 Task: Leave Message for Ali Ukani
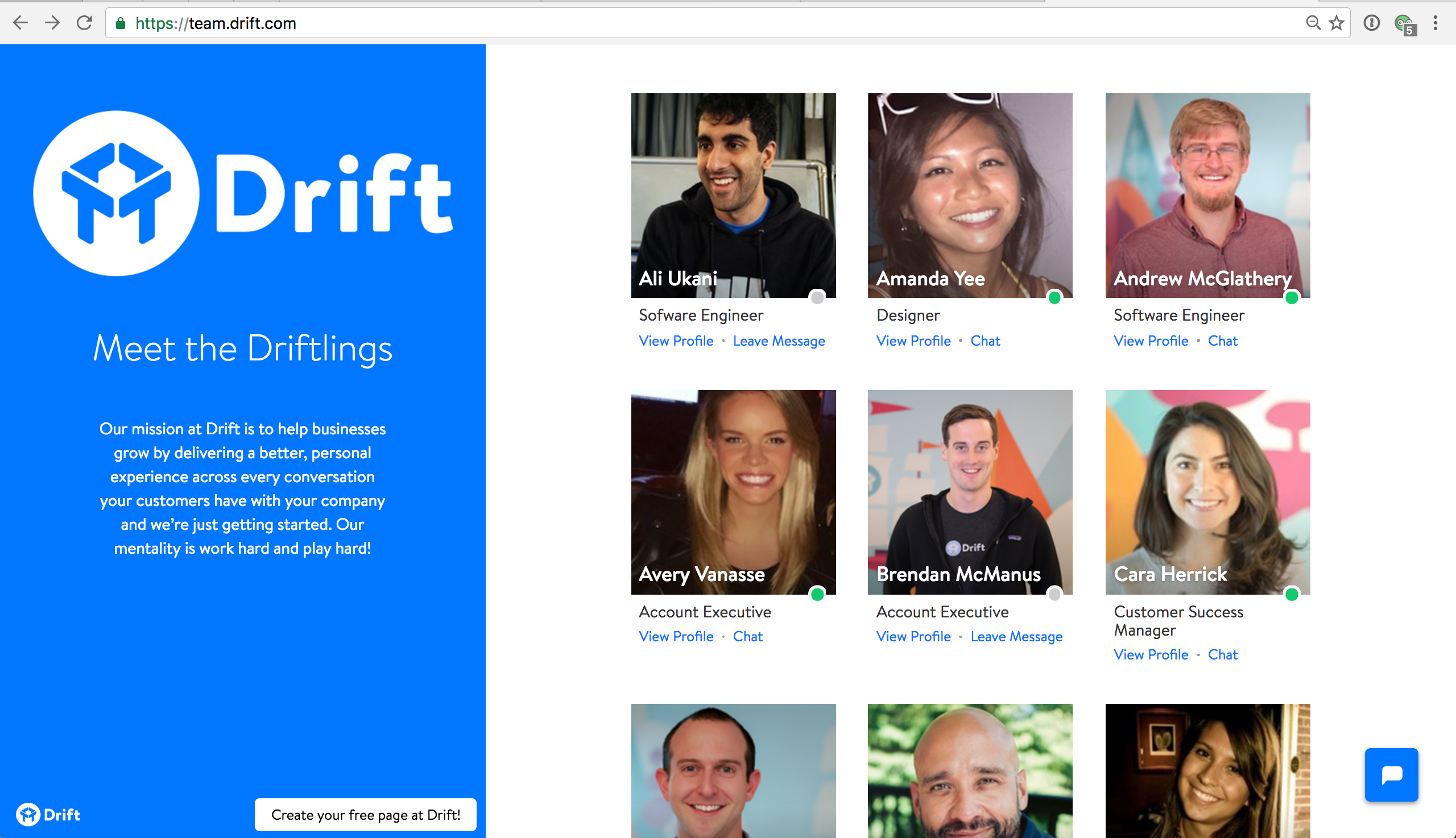point(779,341)
